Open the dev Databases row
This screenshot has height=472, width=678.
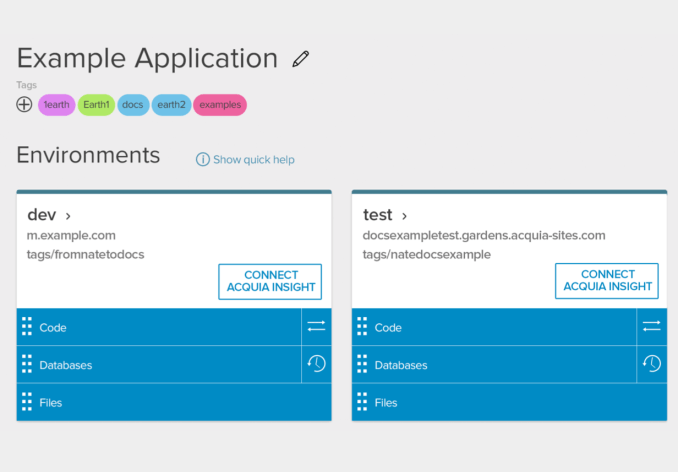pos(160,365)
